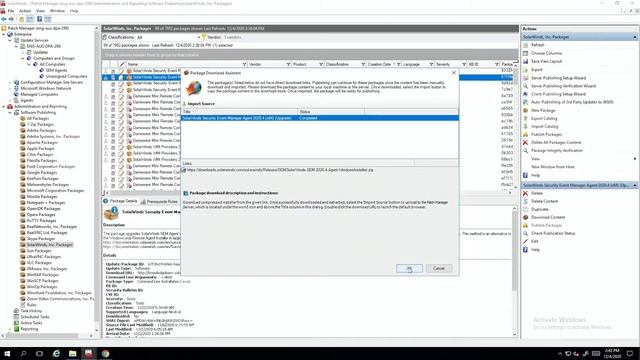Screen dimensions: 640x360
Task: Select All Packages in the tree
Action: 38,118
